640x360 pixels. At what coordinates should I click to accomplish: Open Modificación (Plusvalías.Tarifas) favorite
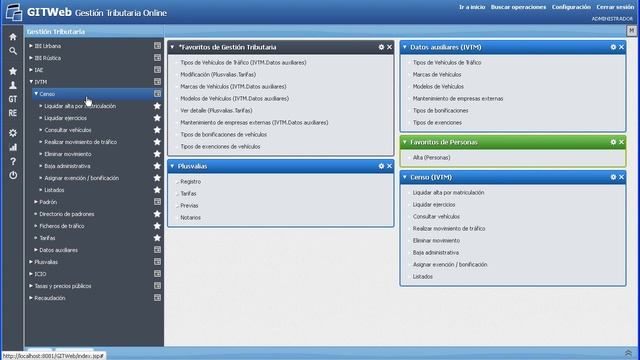click(x=218, y=75)
